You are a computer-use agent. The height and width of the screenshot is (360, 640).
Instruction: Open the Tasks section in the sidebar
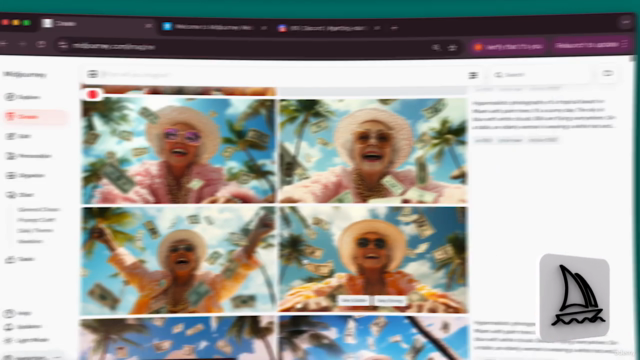(20, 259)
